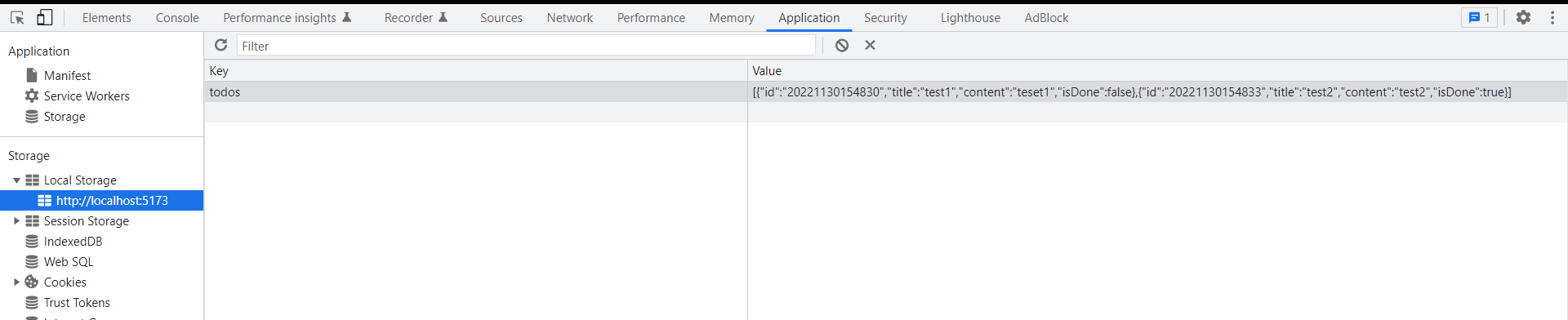1568x320 pixels.
Task: Select the todos JSON value cell
Action: (1157, 91)
